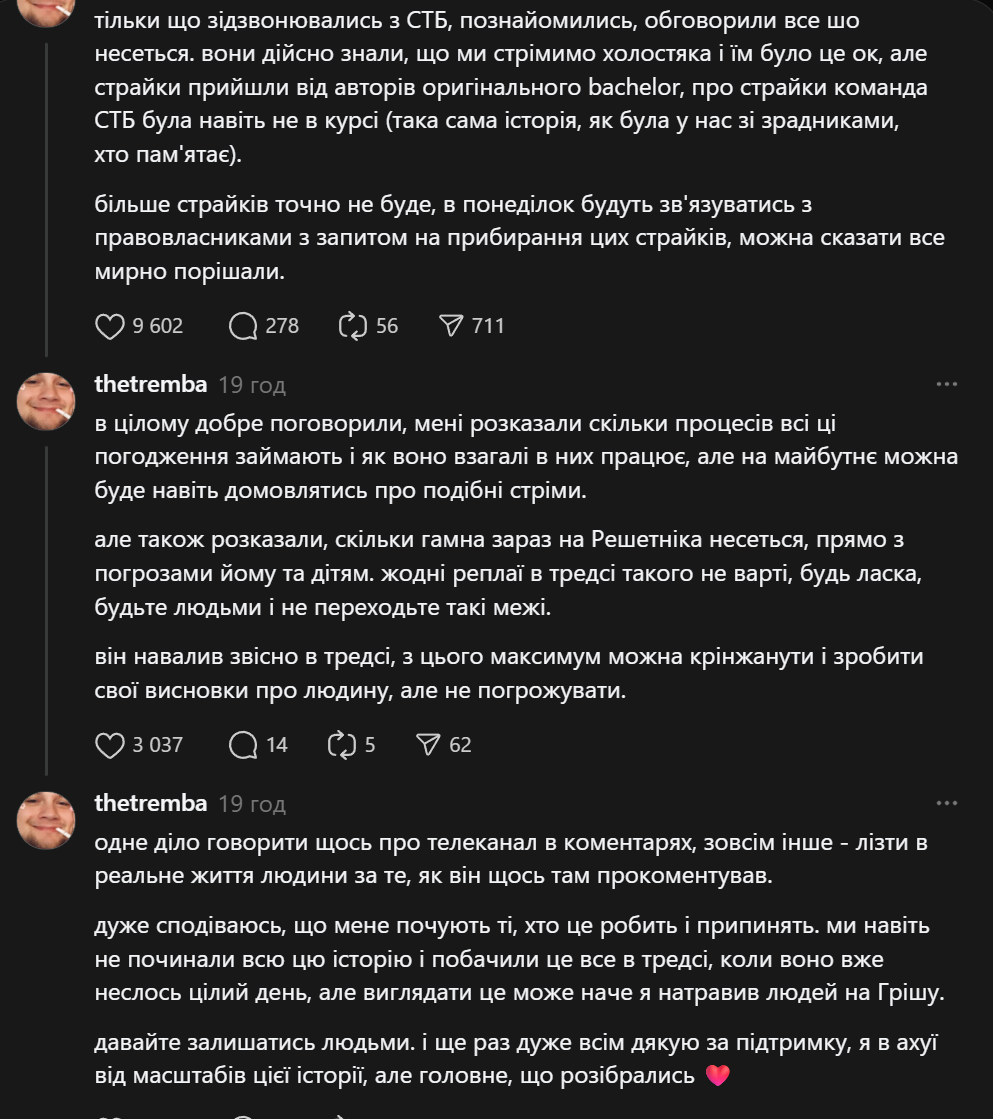Repost the post with 56 reposts
The image size is (993, 1119).
(x=354, y=326)
